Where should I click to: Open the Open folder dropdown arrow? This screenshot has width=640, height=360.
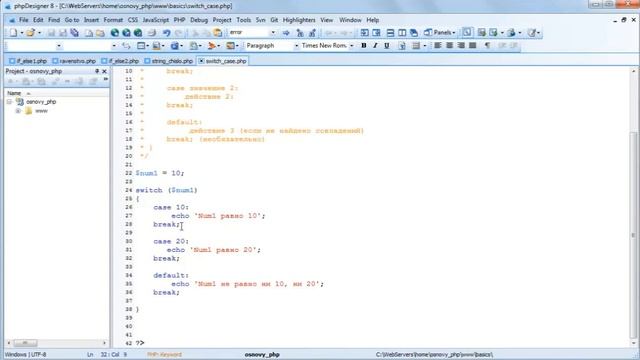39,33
